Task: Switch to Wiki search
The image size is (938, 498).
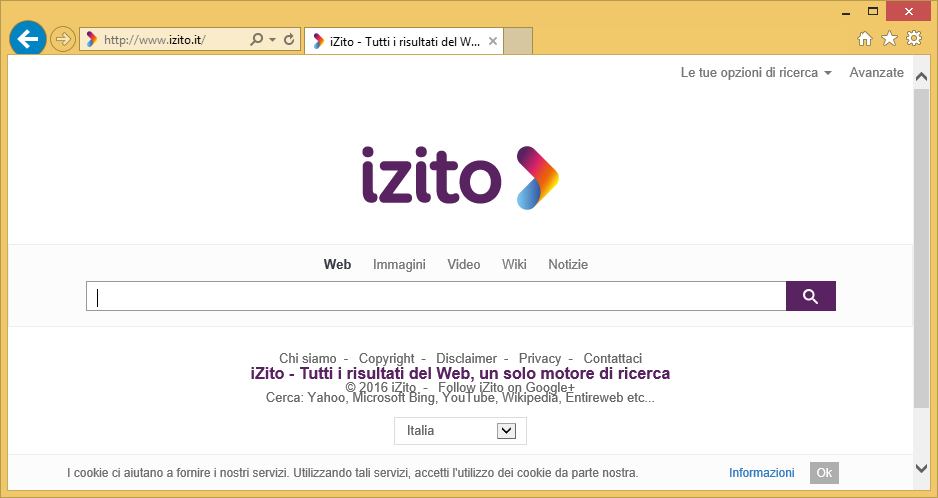Action: coord(514,265)
